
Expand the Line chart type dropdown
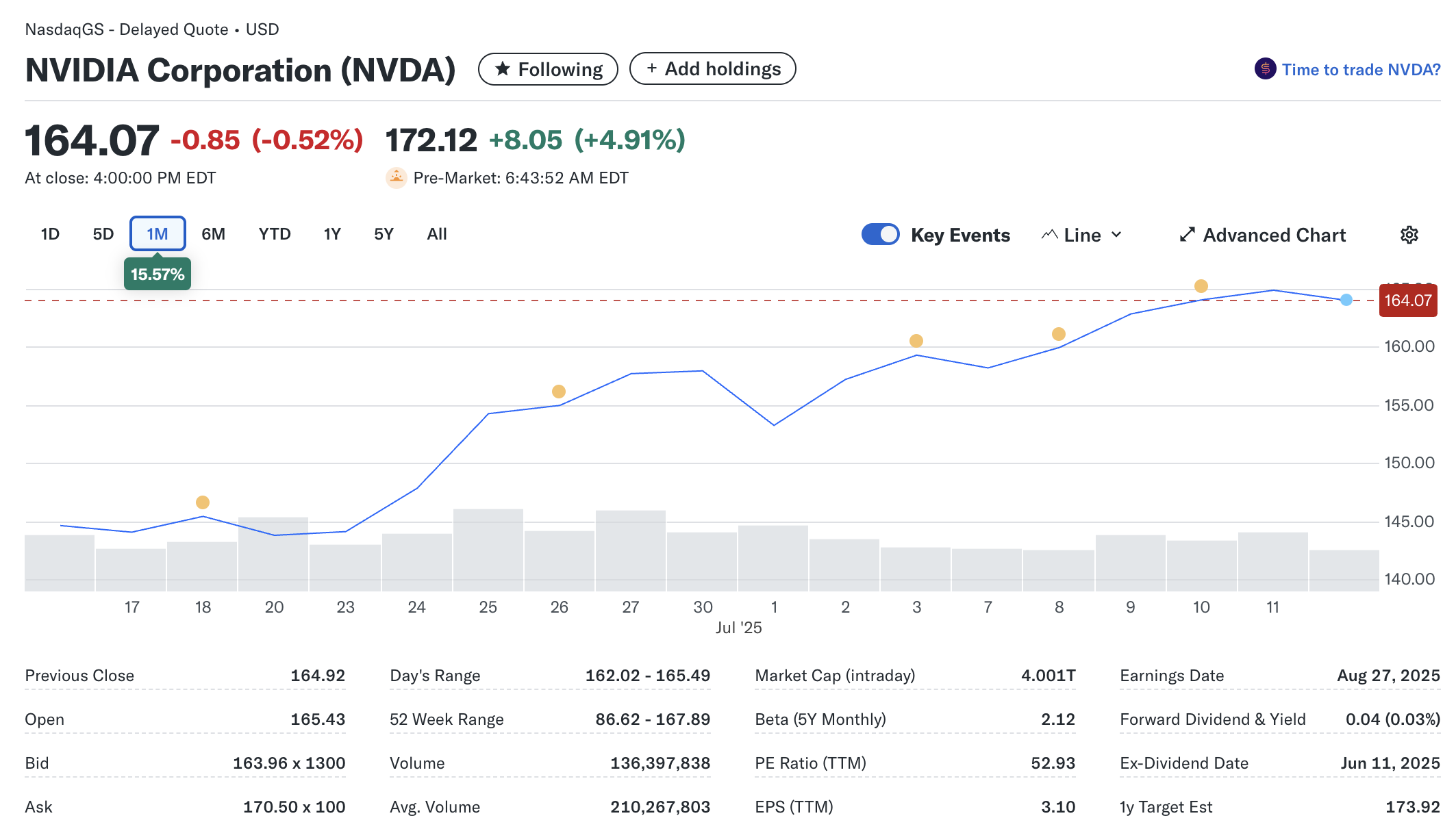1082,235
